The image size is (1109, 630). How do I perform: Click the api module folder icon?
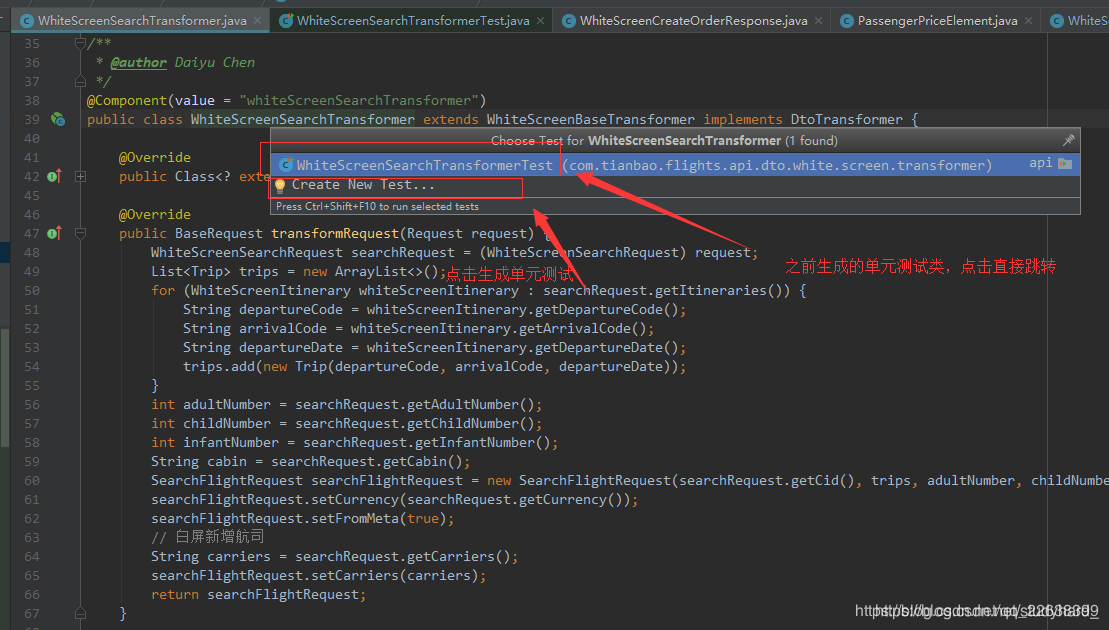(1065, 164)
